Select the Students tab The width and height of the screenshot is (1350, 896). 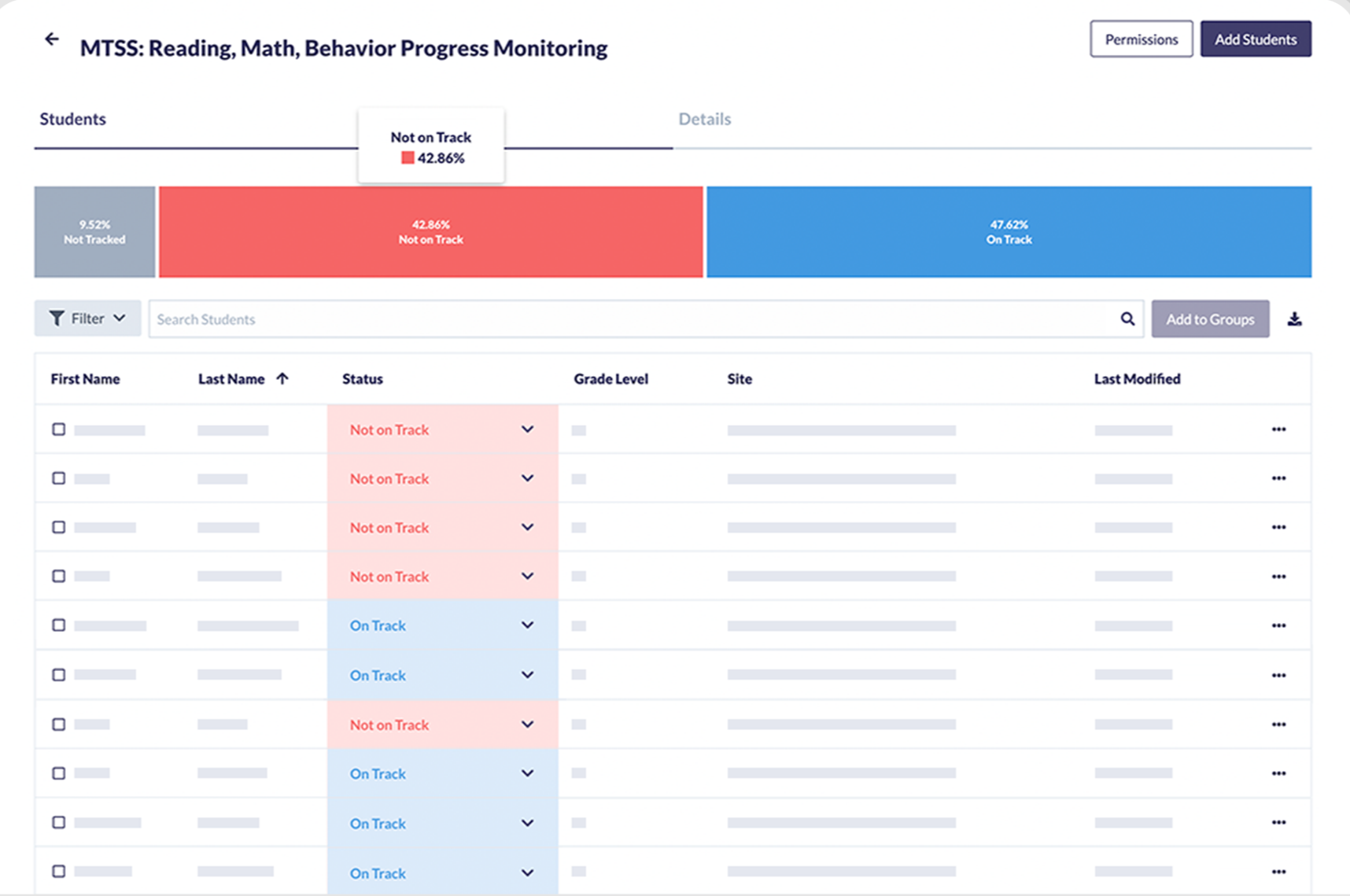(72, 119)
